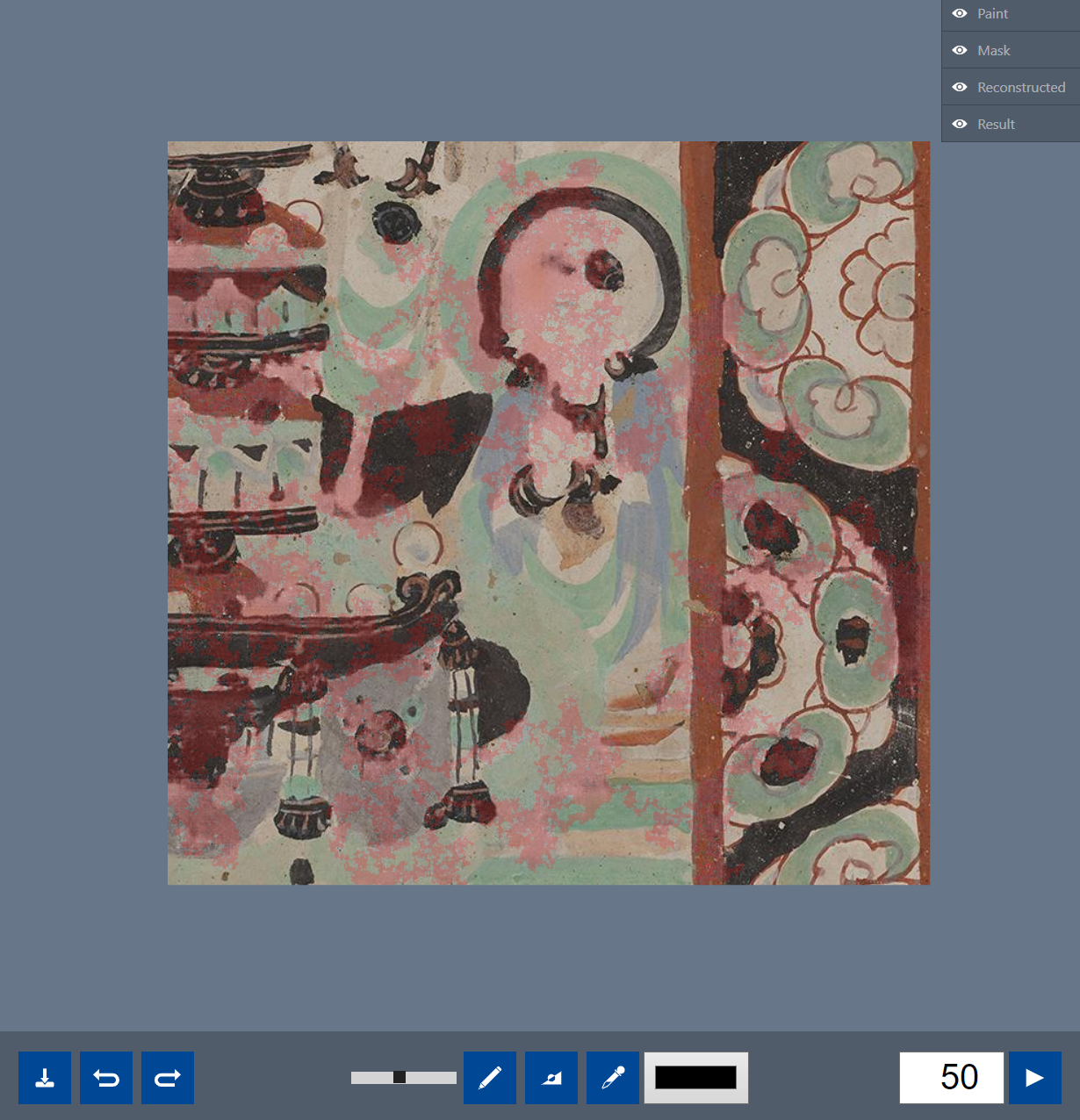Select the eraser tool
This screenshot has height=1120, width=1080.
click(x=551, y=1078)
